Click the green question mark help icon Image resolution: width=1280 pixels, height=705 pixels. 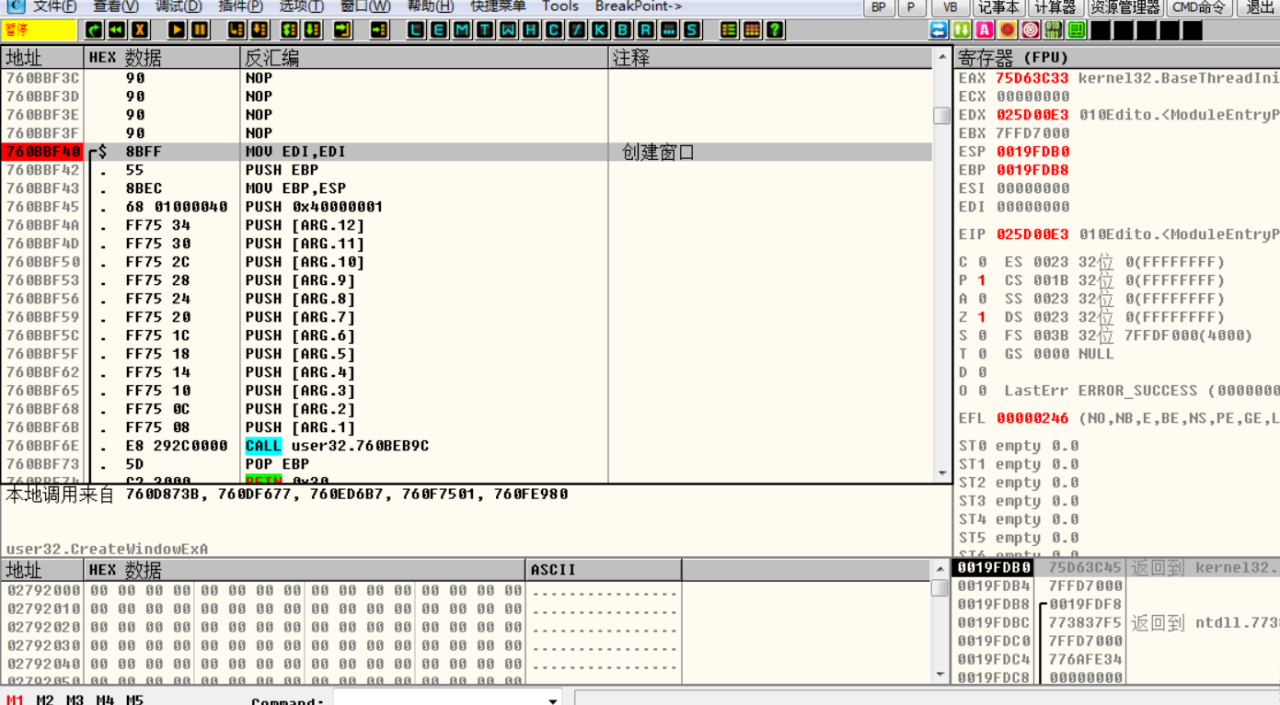tap(775, 30)
